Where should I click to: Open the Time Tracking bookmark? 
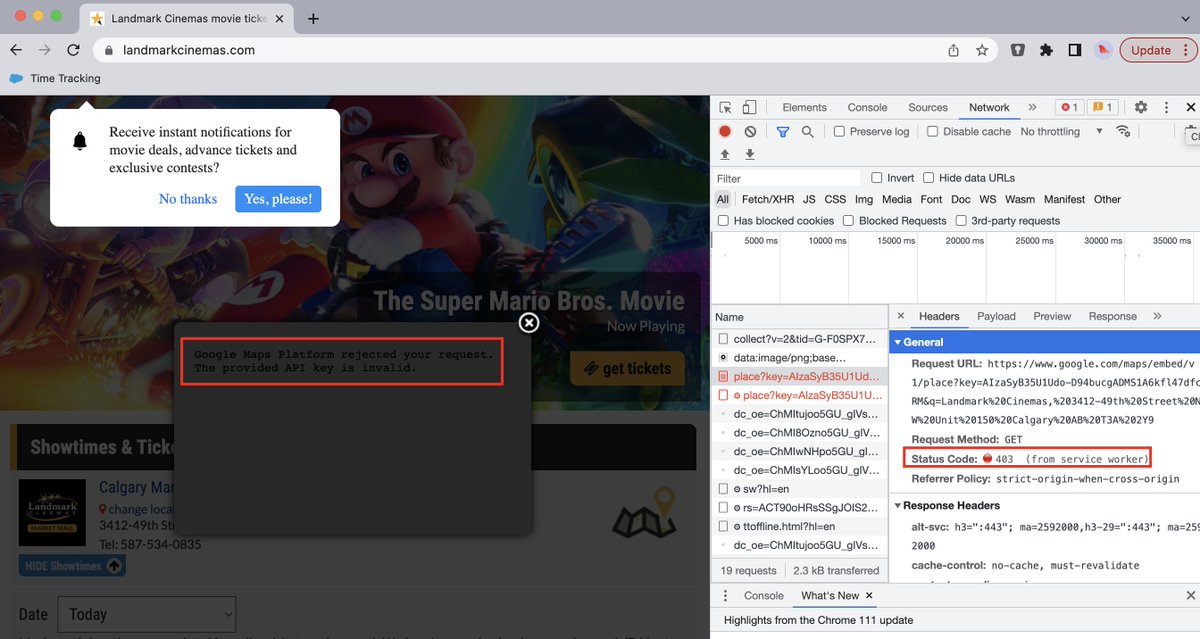pyautogui.click(x=55, y=78)
